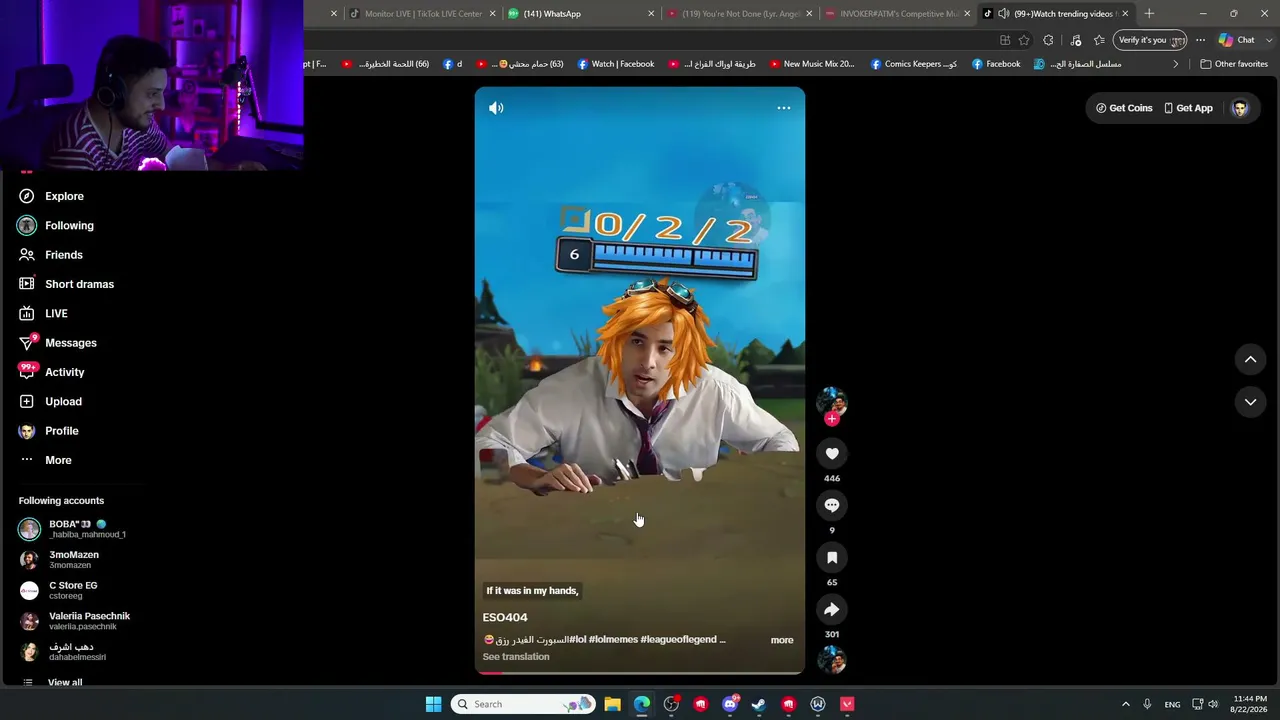Open the comments bubble on the video
The image size is (1280, 720).
(832, 506)
